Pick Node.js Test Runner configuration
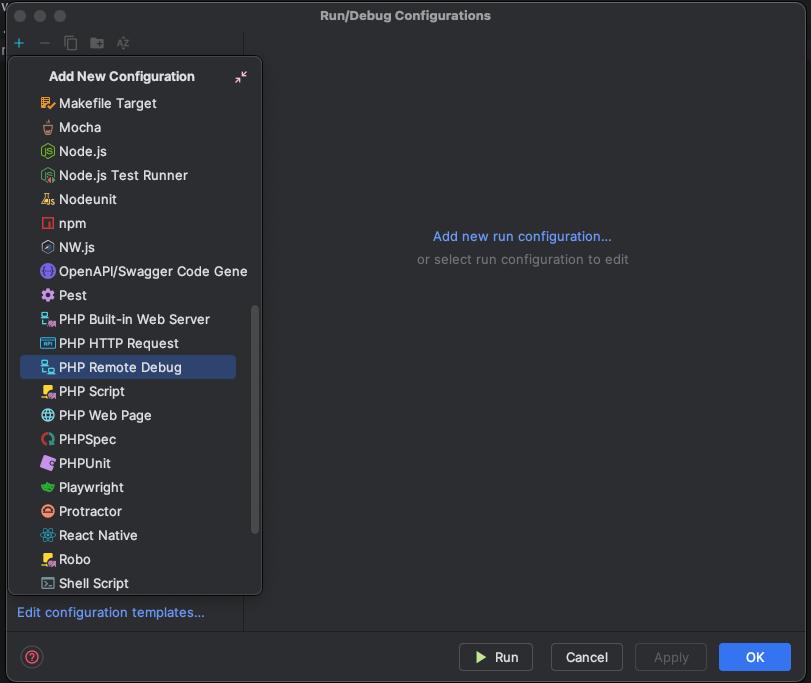The width and height of the screenshot is (811, 683). tap(128, 175)
